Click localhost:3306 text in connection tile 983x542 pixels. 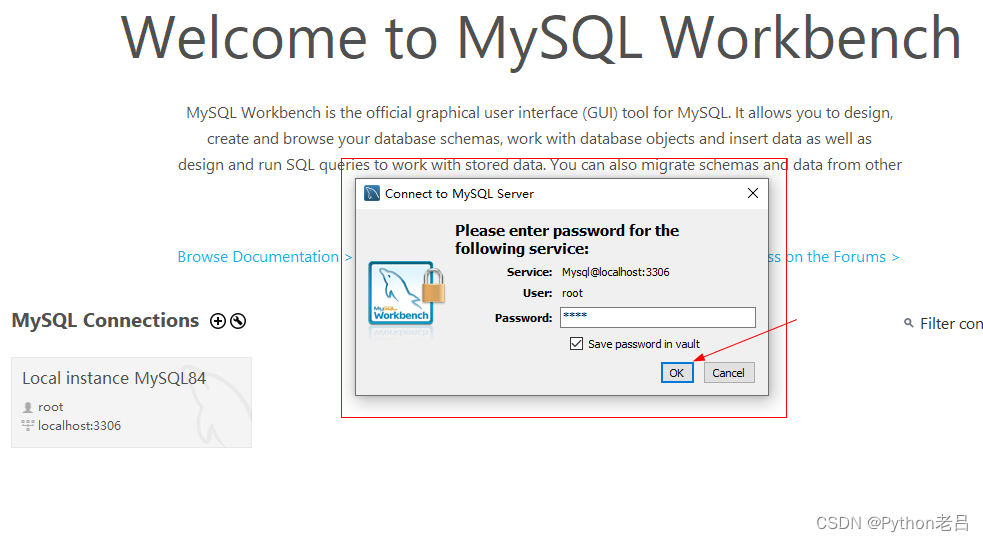[x=80, y=425]
